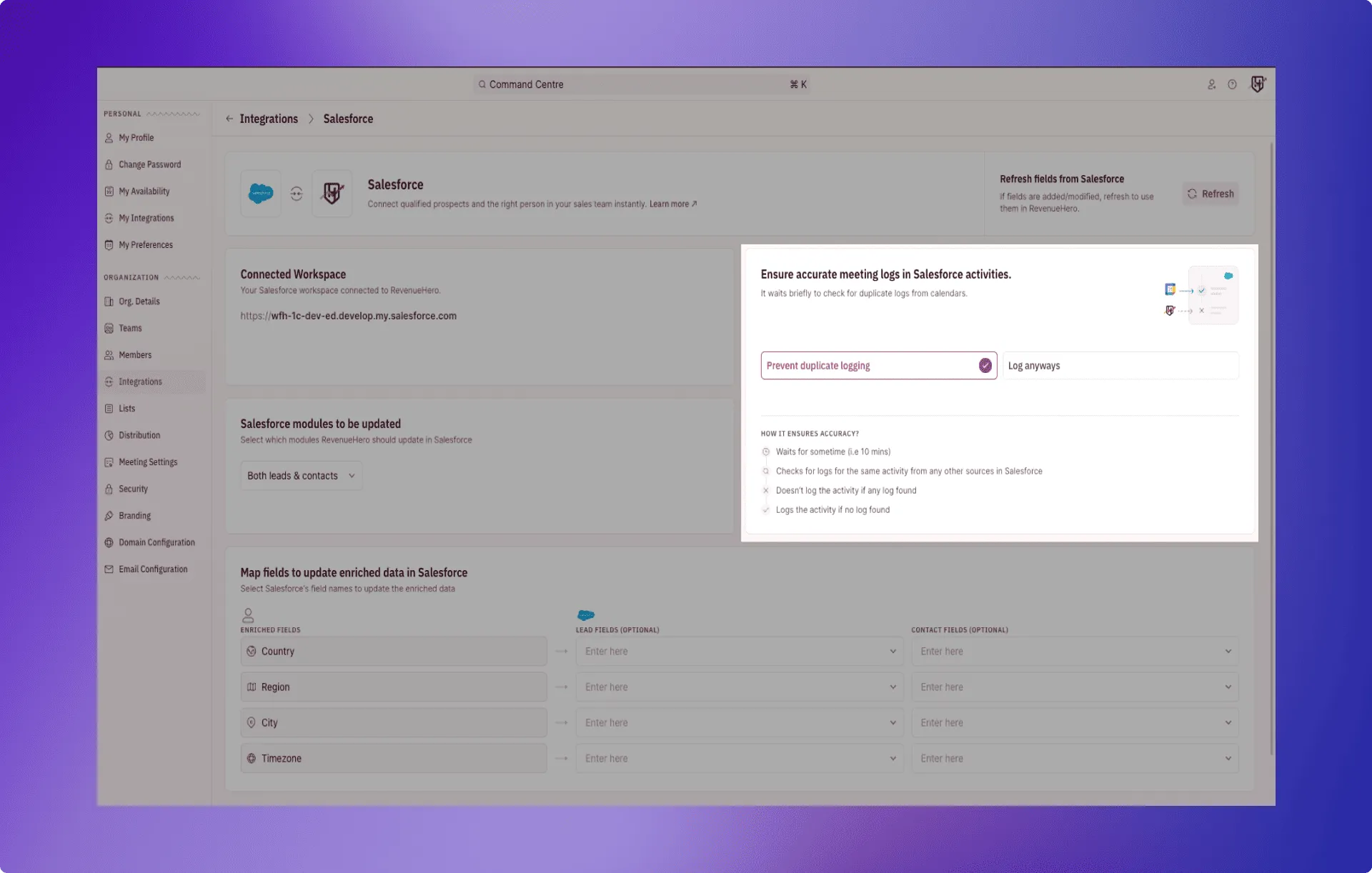Select the Log anyways option

[x=1120, y=365]
